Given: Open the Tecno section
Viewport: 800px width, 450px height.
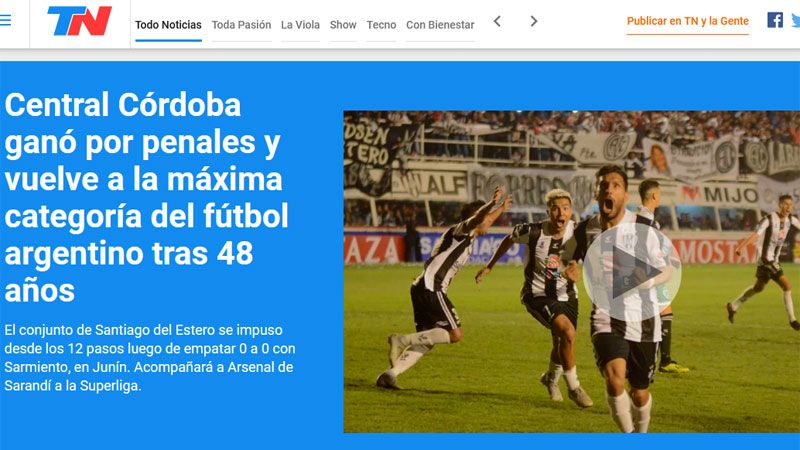Looking at the screenshot, I should [x=381, y=24].
